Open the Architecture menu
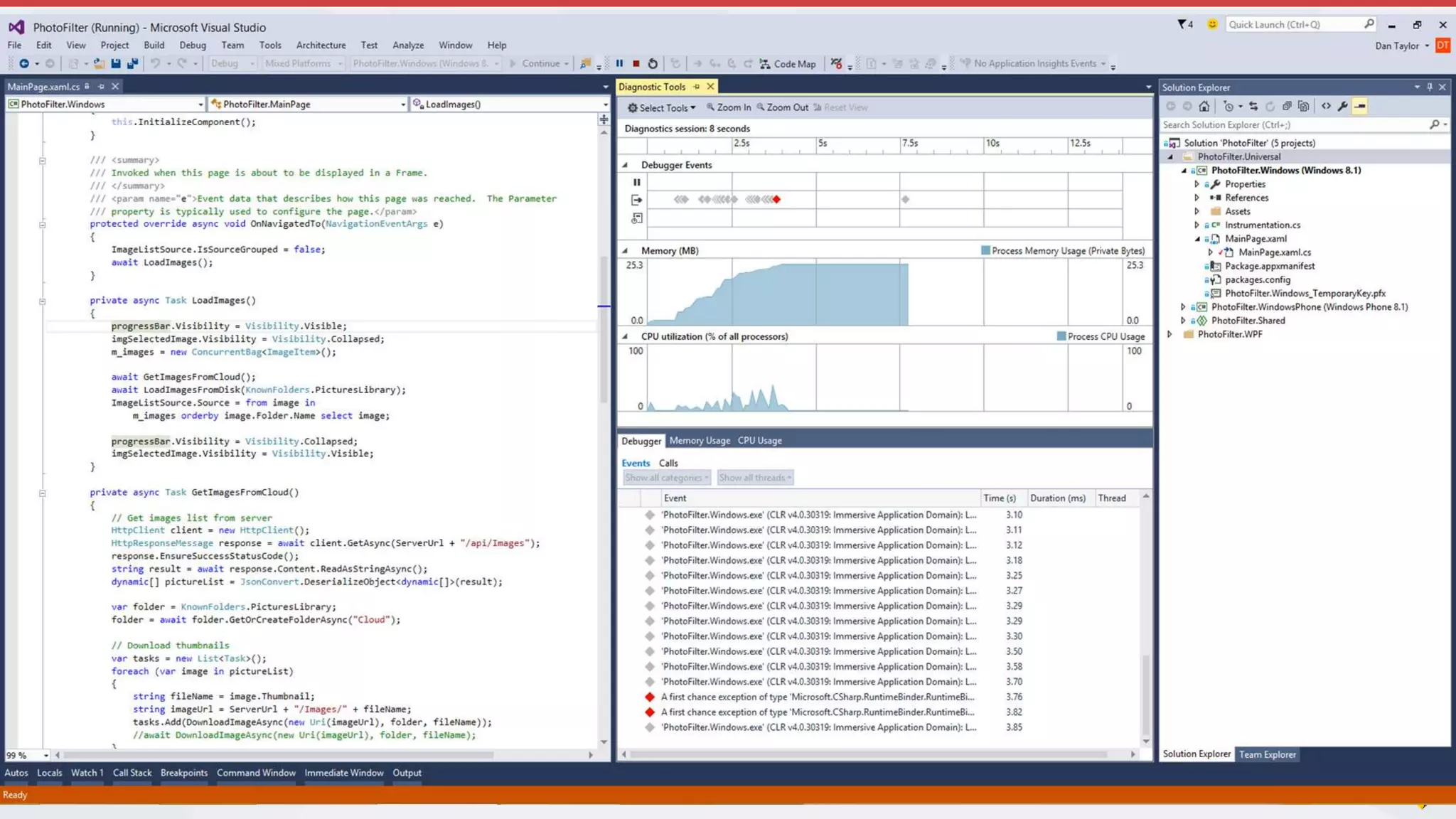The width and height of the screenshot is (1456, 819). coord(321,45)
